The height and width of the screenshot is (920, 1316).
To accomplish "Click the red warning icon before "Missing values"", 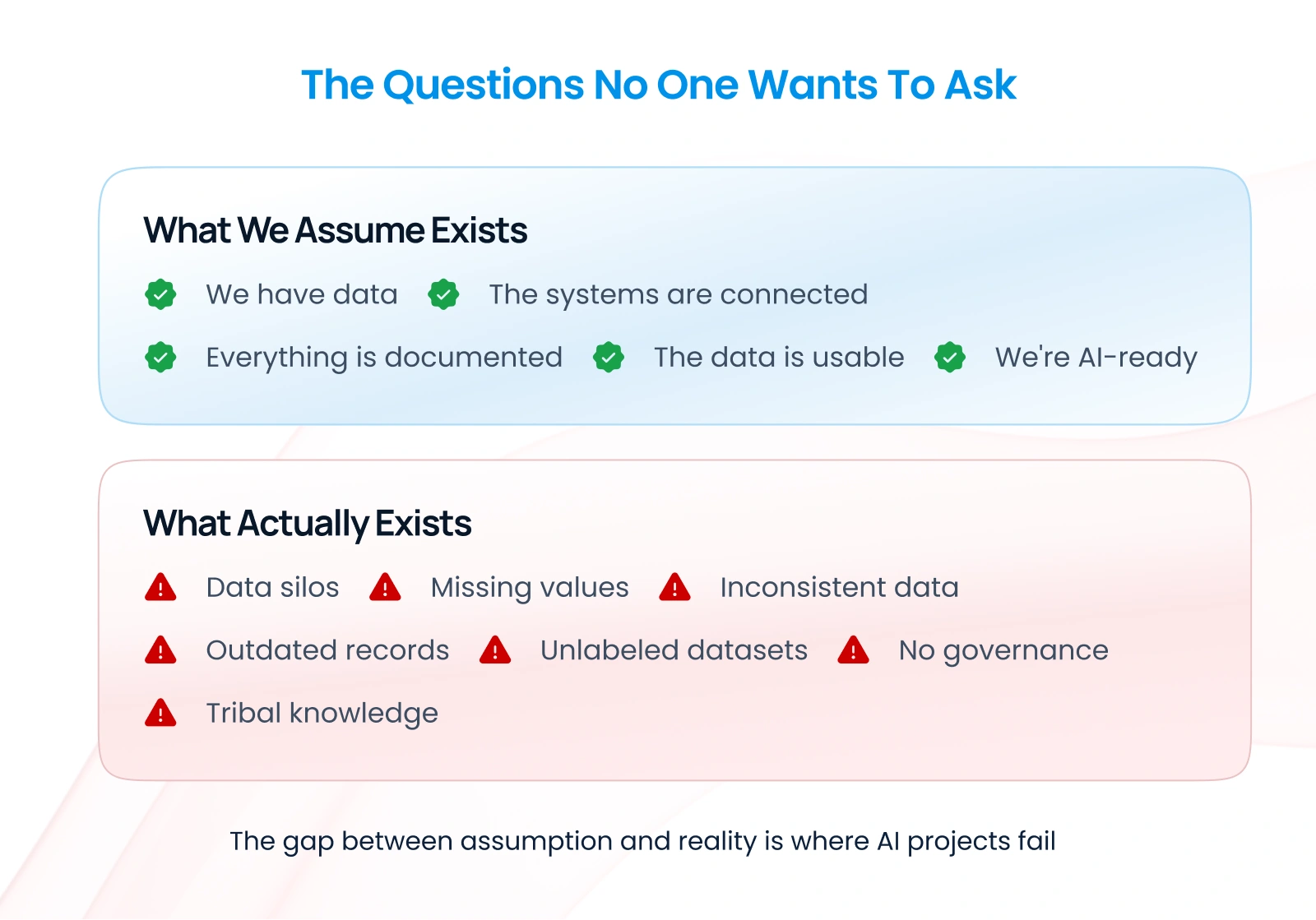I will click(385, 588).
